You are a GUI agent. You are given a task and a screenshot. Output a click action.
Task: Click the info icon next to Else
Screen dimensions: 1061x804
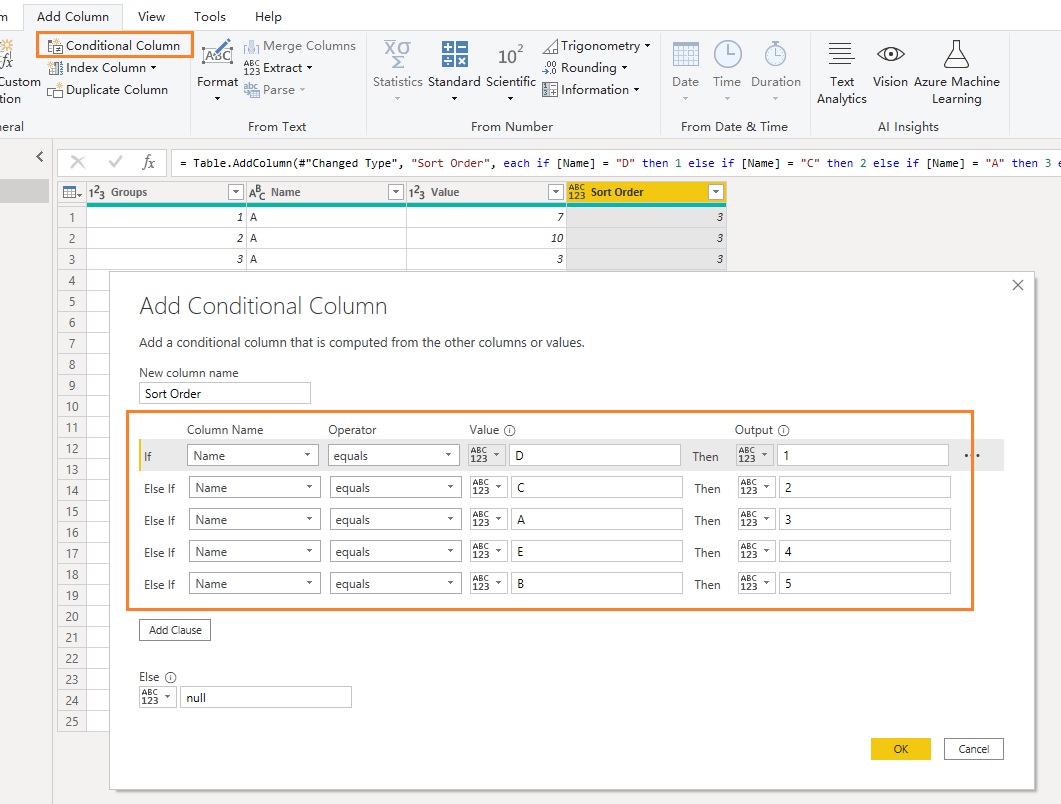(x=171, y=677)
